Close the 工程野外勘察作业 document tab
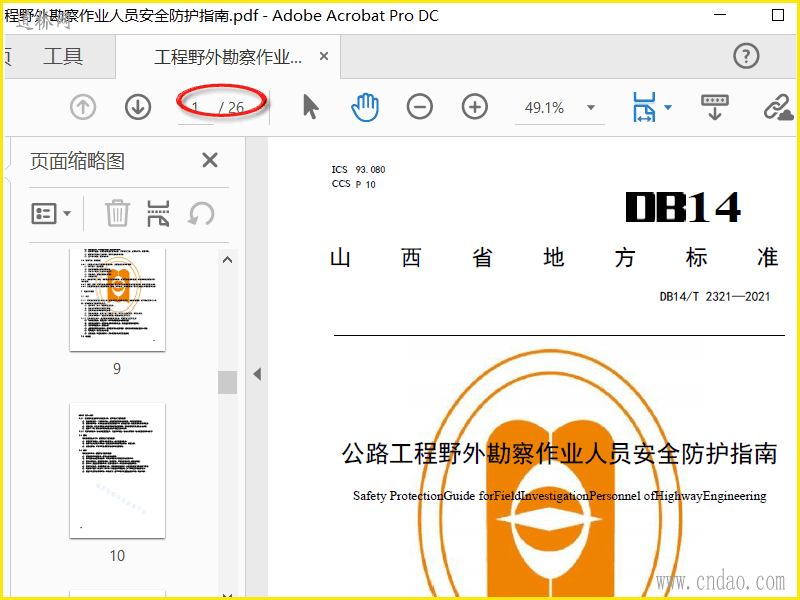Viewport: 800px width, 600px height. tap(323, 56)
